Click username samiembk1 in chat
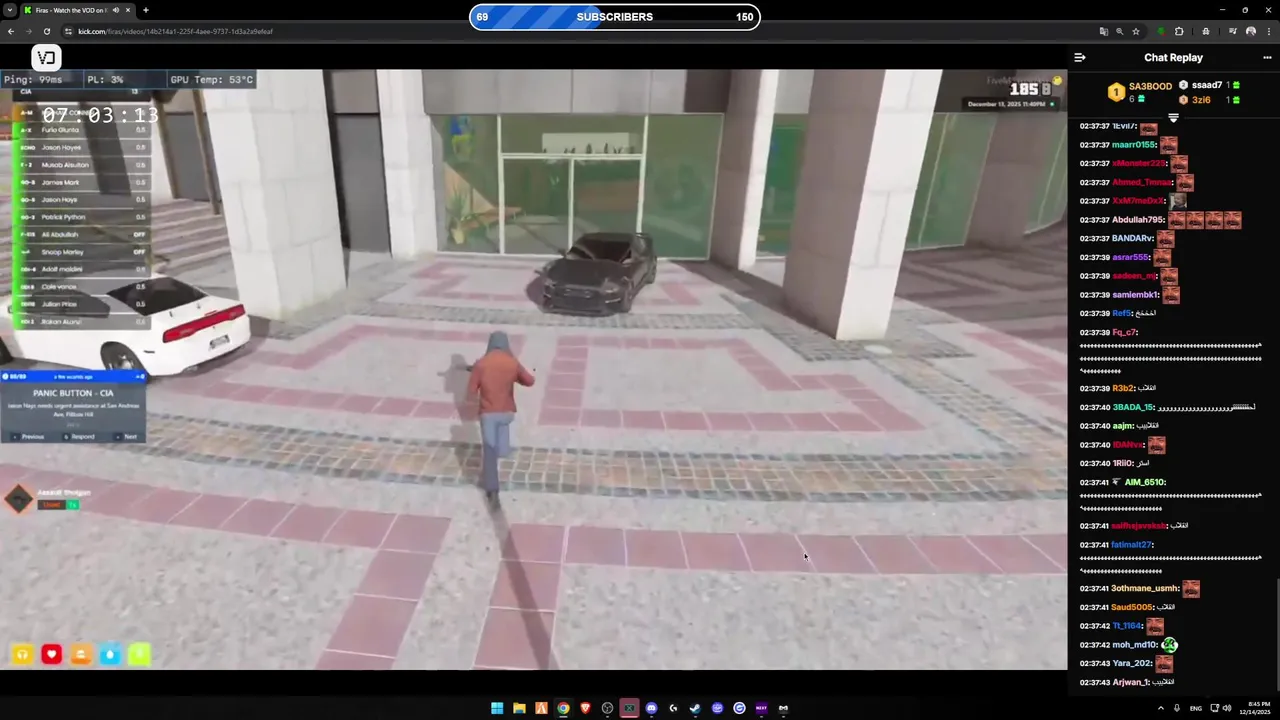 [1135, 295]
